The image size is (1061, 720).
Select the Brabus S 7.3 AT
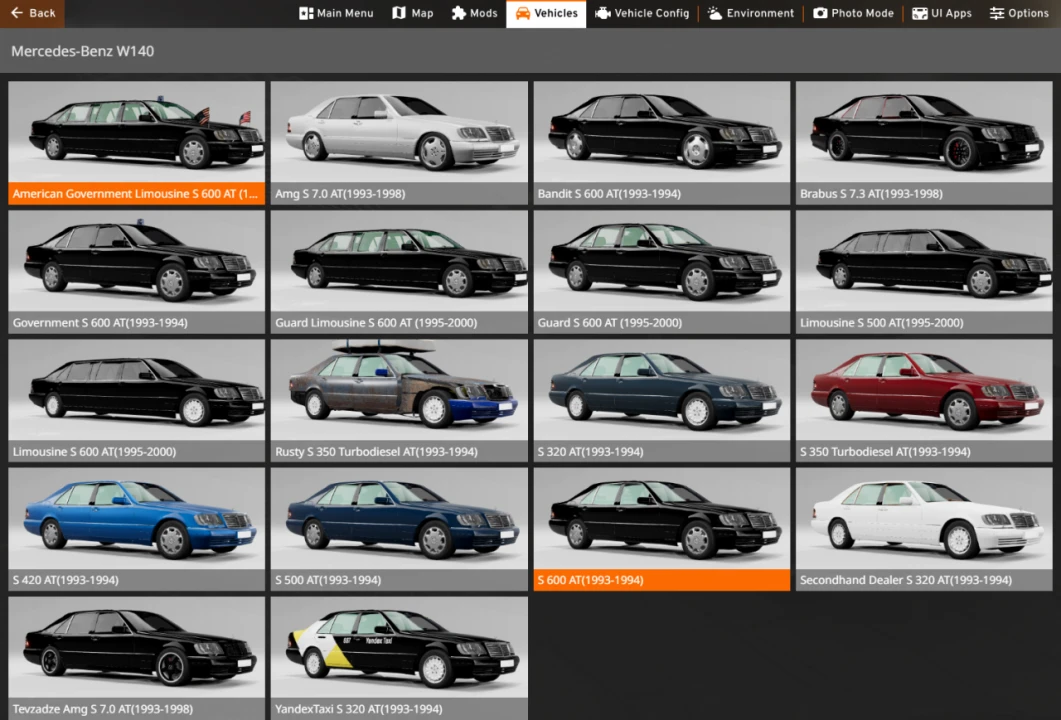pyautogui.click(x=922, y=140)
